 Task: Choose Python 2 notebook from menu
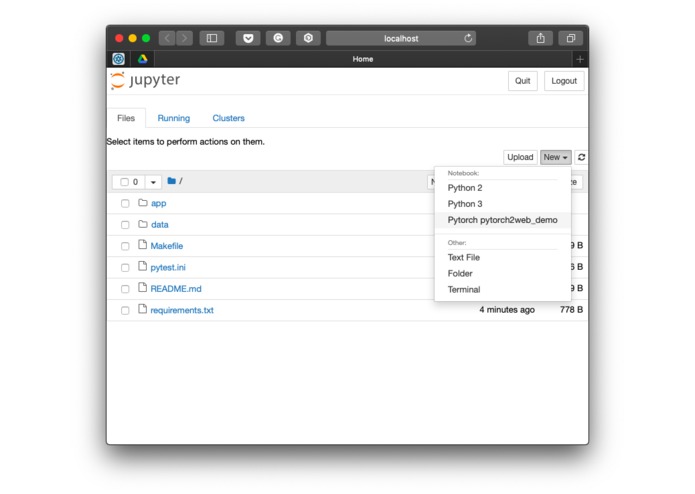tap(503, 188)
